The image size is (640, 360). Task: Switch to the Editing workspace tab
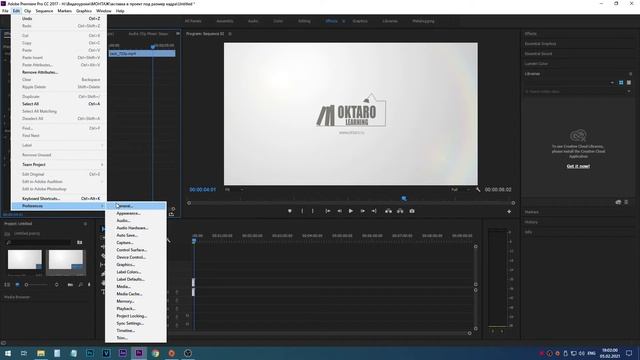[x=304, y=21]
